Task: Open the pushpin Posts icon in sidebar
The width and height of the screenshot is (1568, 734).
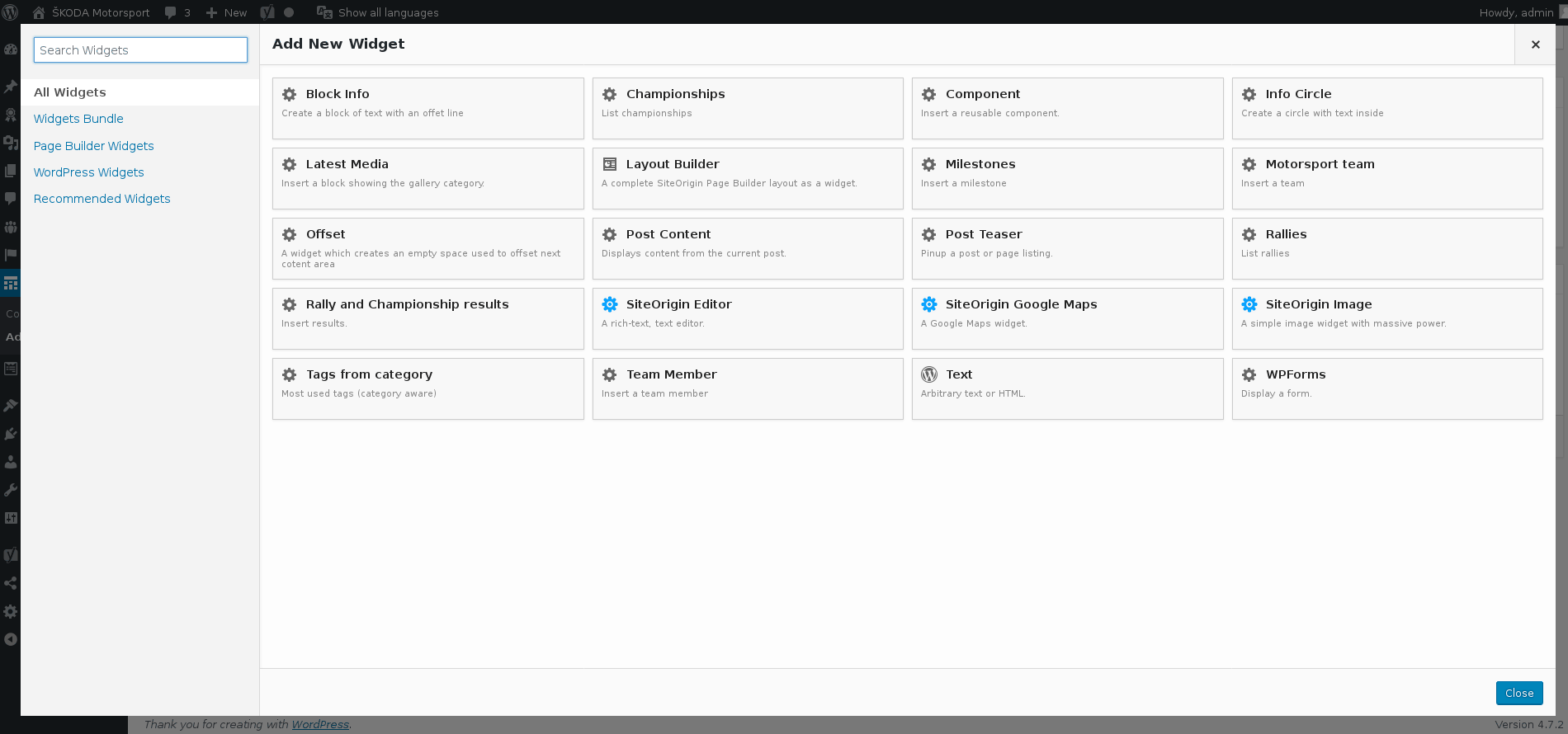Action: coord(11,87)
